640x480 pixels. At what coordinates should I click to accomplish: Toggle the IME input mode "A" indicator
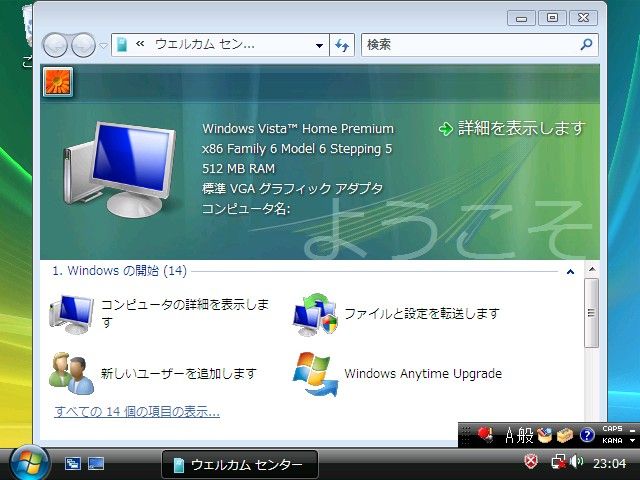(x=511, y=435)
